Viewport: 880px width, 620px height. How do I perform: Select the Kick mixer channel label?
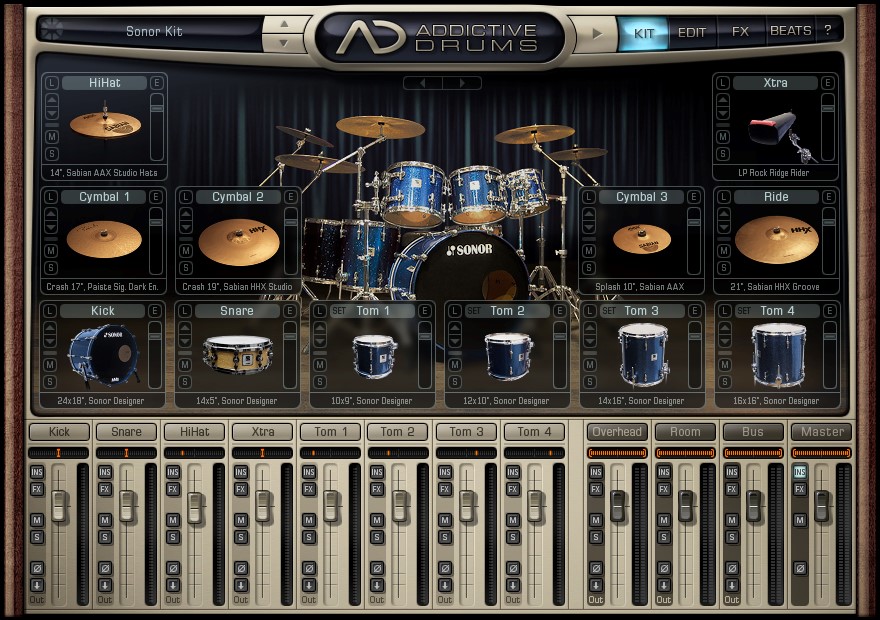[59, 432]
